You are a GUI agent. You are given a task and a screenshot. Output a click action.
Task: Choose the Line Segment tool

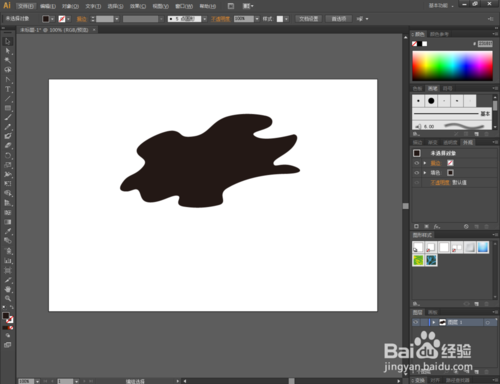tap(8, 99)
